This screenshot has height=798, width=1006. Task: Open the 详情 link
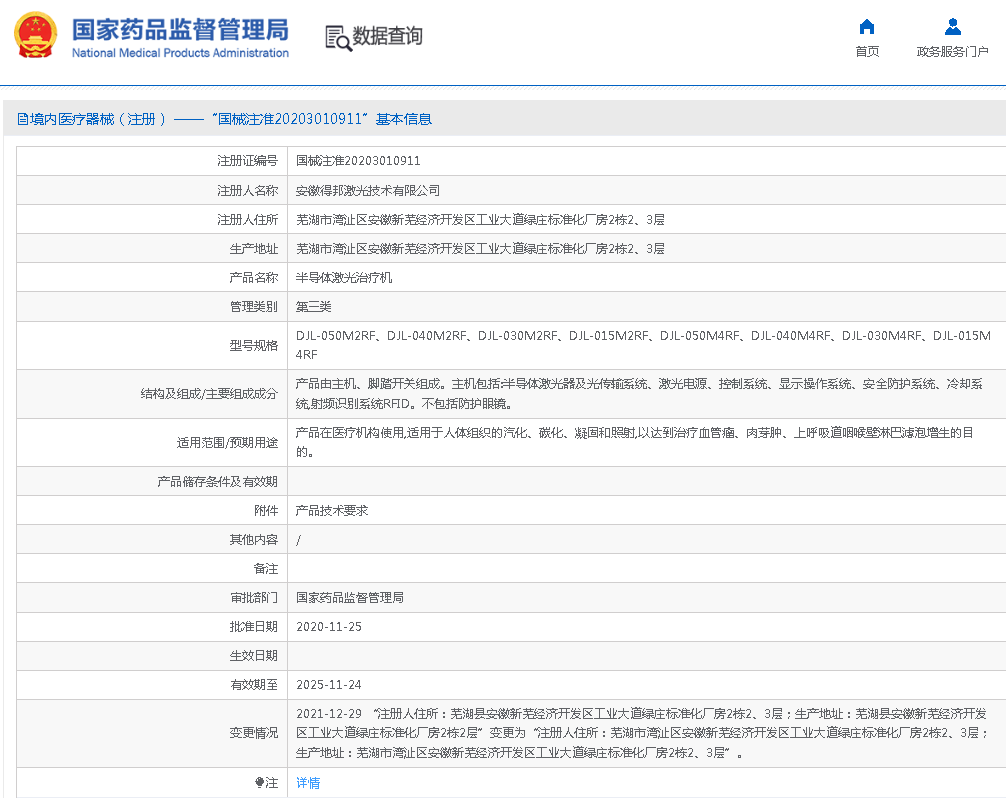(308, 783)
